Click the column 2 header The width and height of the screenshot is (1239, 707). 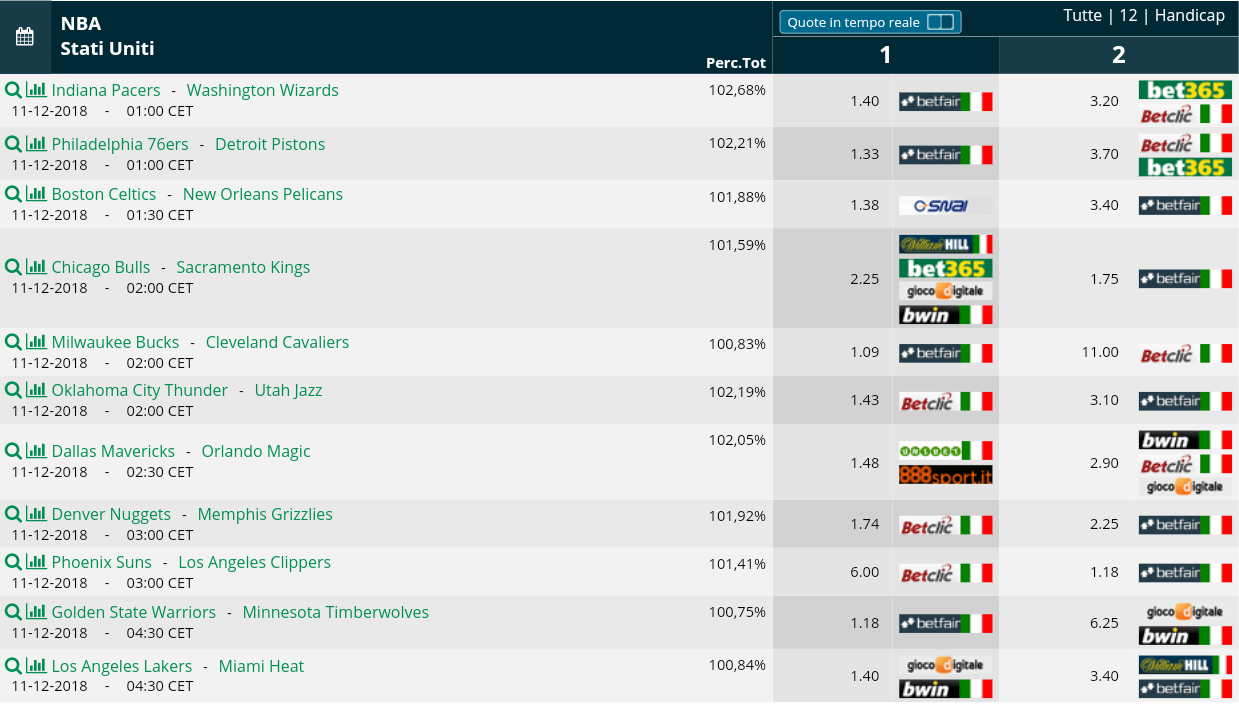[x=1119, y=55]
